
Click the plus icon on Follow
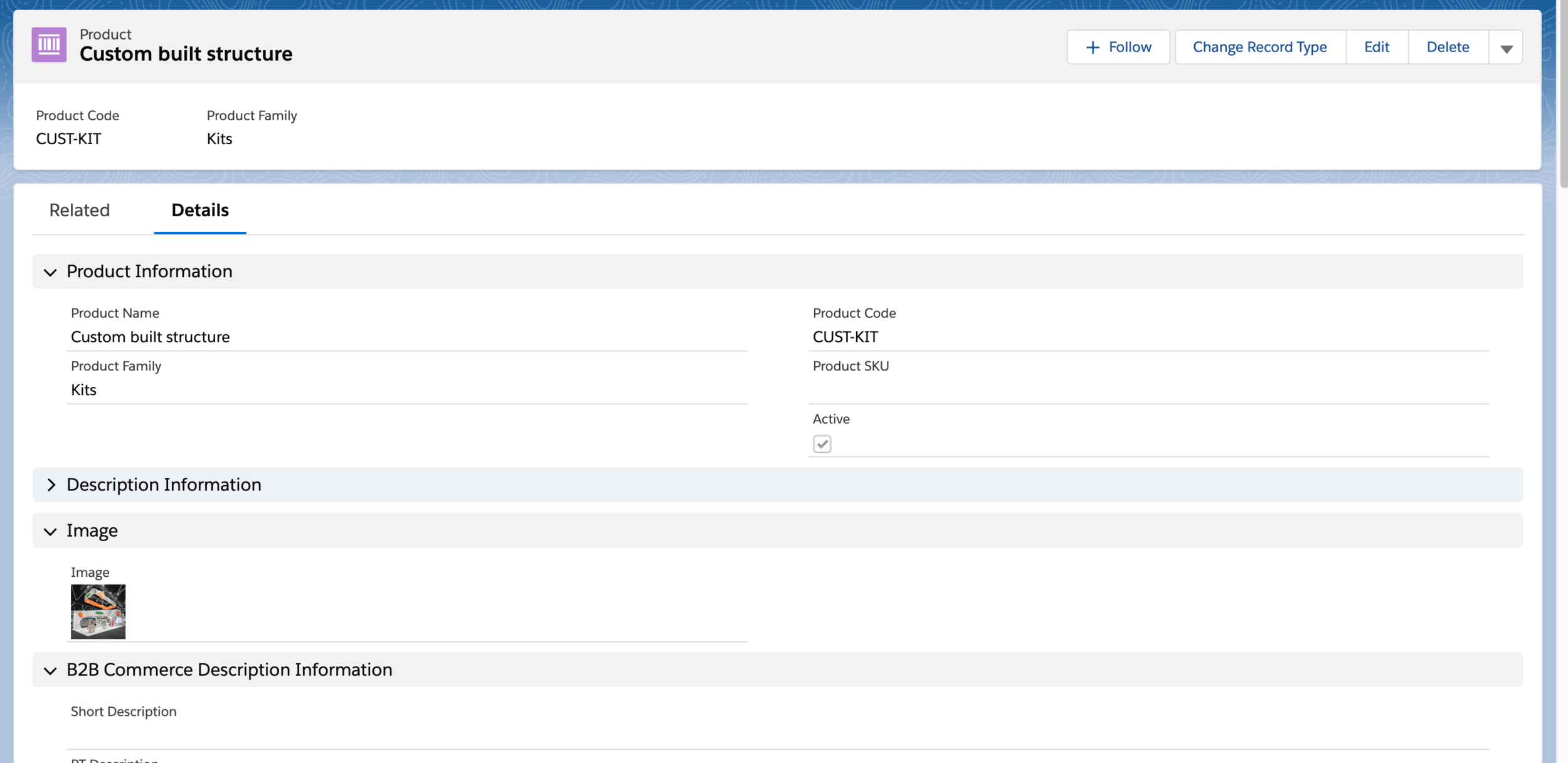(x=1092, y=48)
